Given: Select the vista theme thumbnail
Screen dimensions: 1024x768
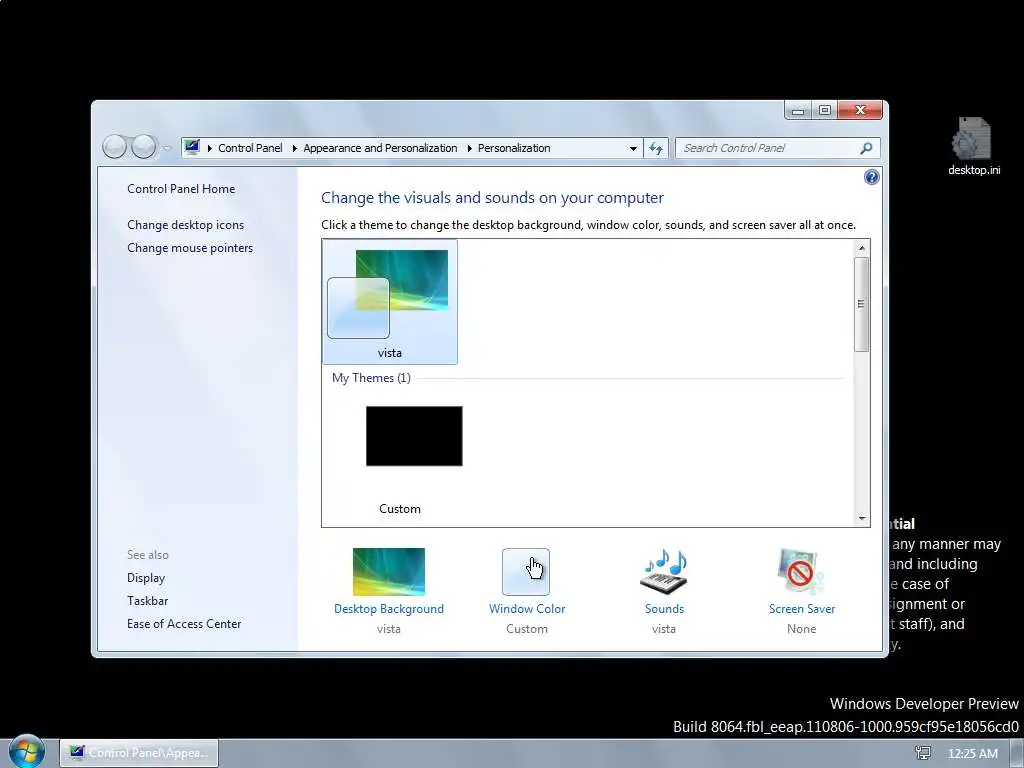Looking at the screenshot, I should 390,302.
